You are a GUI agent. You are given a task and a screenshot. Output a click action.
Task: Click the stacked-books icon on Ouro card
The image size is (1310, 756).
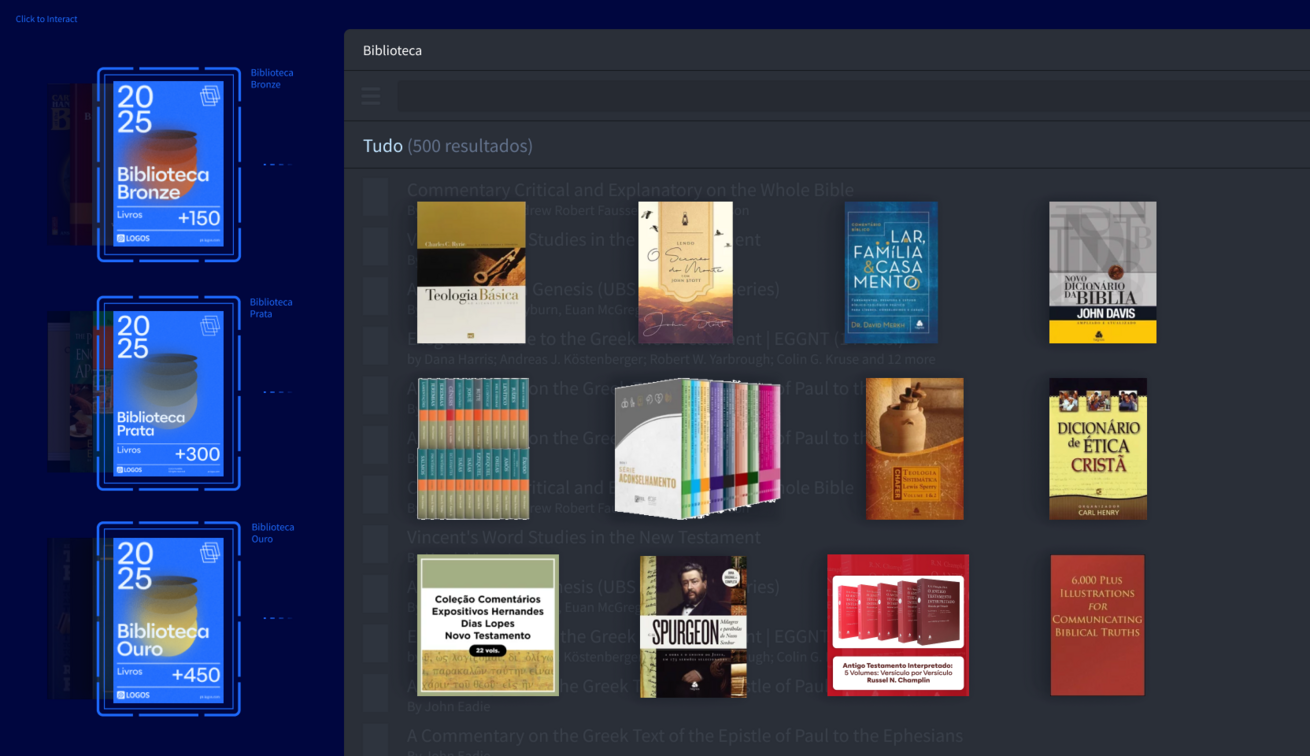coord(210,552)
